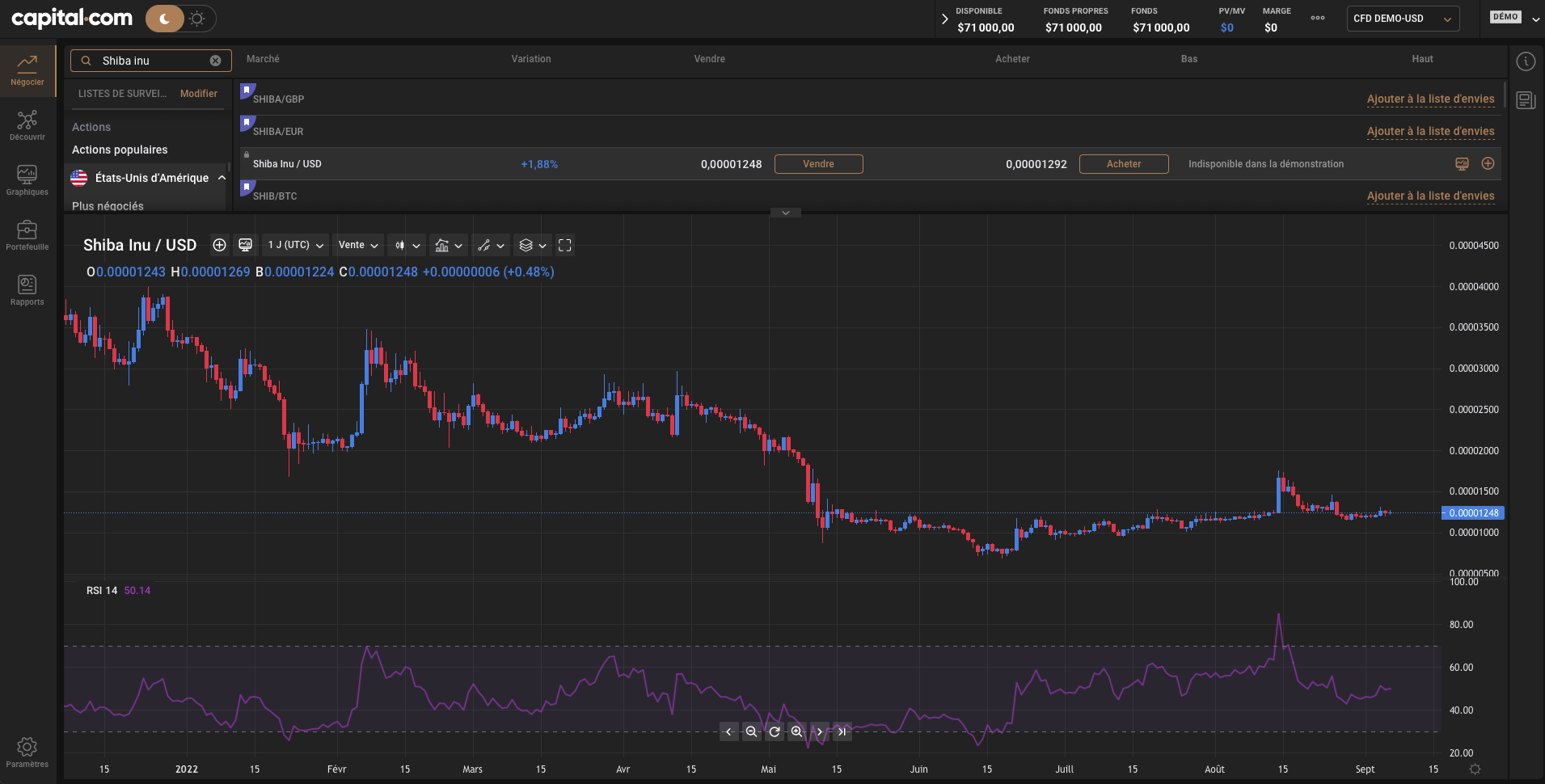Open chart monitor icon beside chart title
Image resolution: width=1545 pixels, height=784 pixels.
(246, 245)
